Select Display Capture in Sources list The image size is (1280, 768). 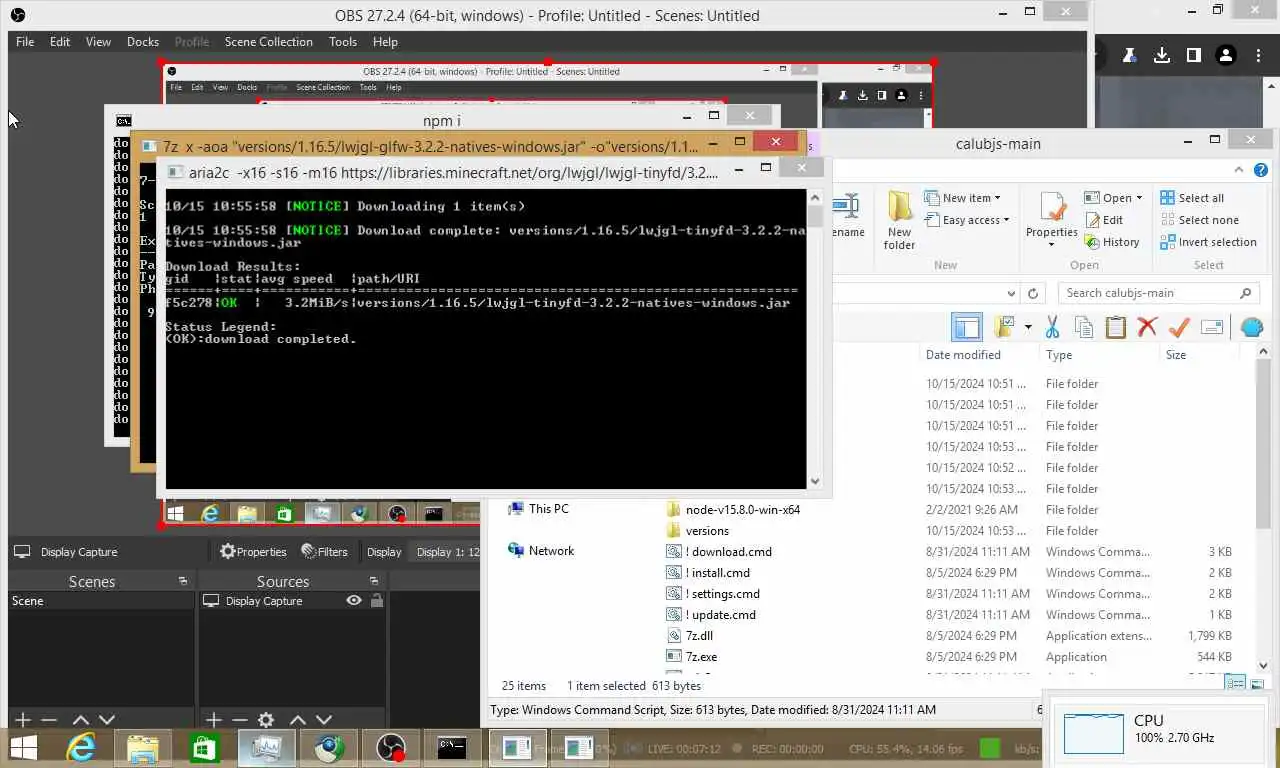[x=264, y=601]
